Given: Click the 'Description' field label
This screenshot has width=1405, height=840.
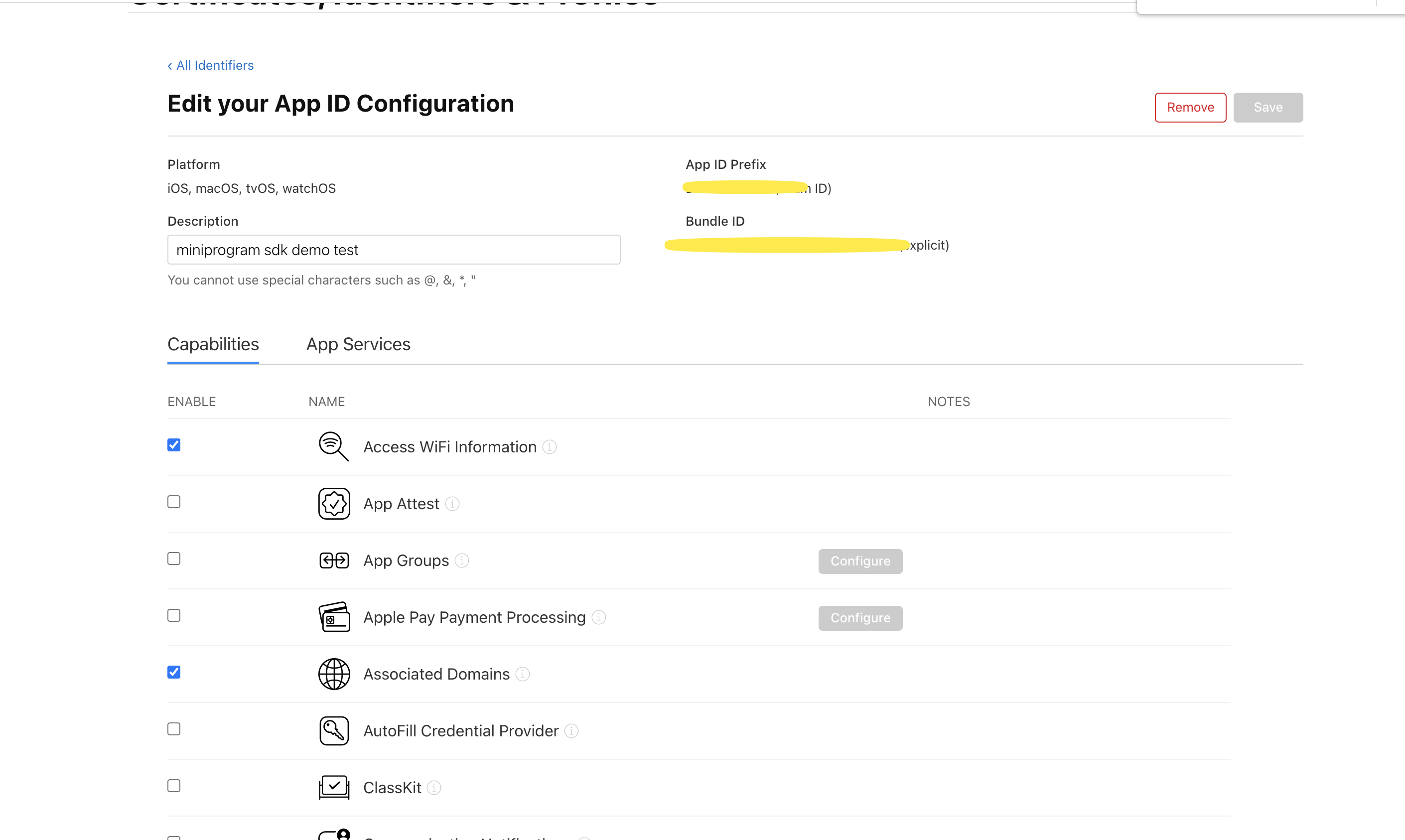Looking at the screenshot, I should pyautogui.click(x=203, y=221).
